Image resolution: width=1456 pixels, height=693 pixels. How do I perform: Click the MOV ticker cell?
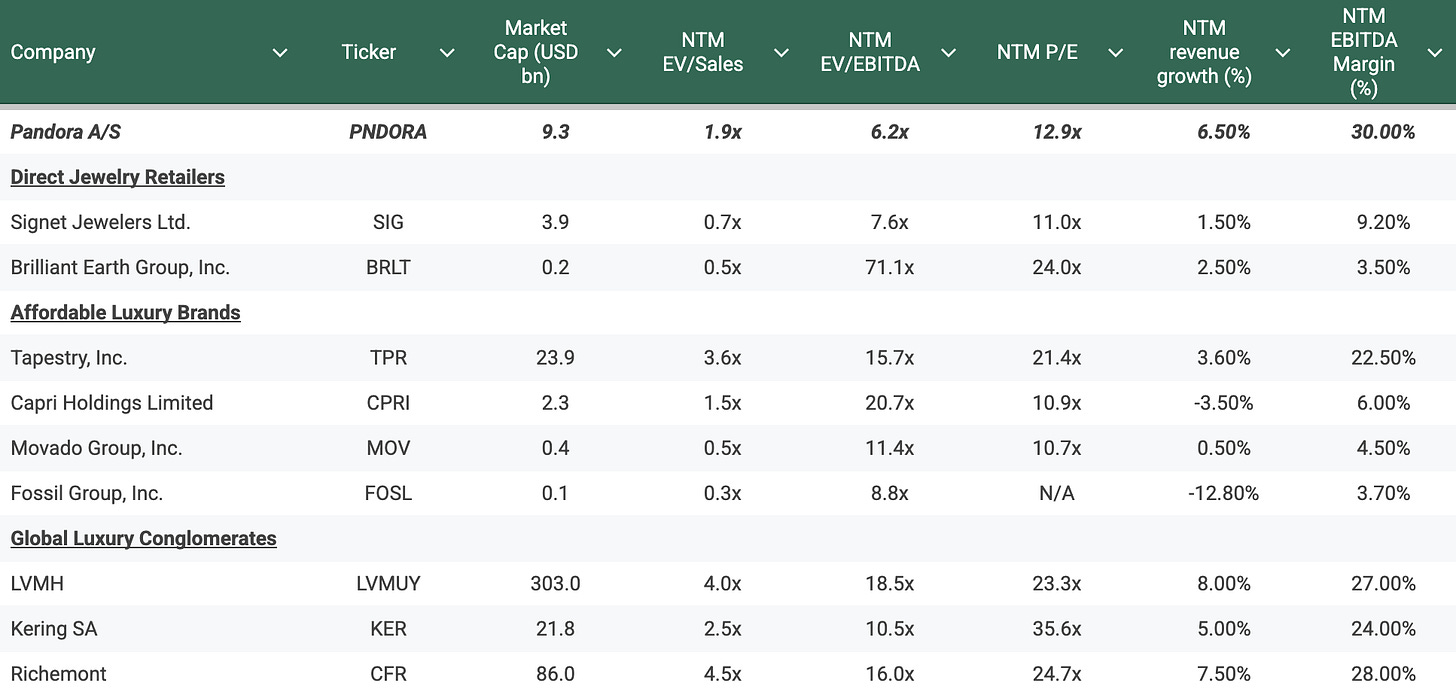(388, 448)
